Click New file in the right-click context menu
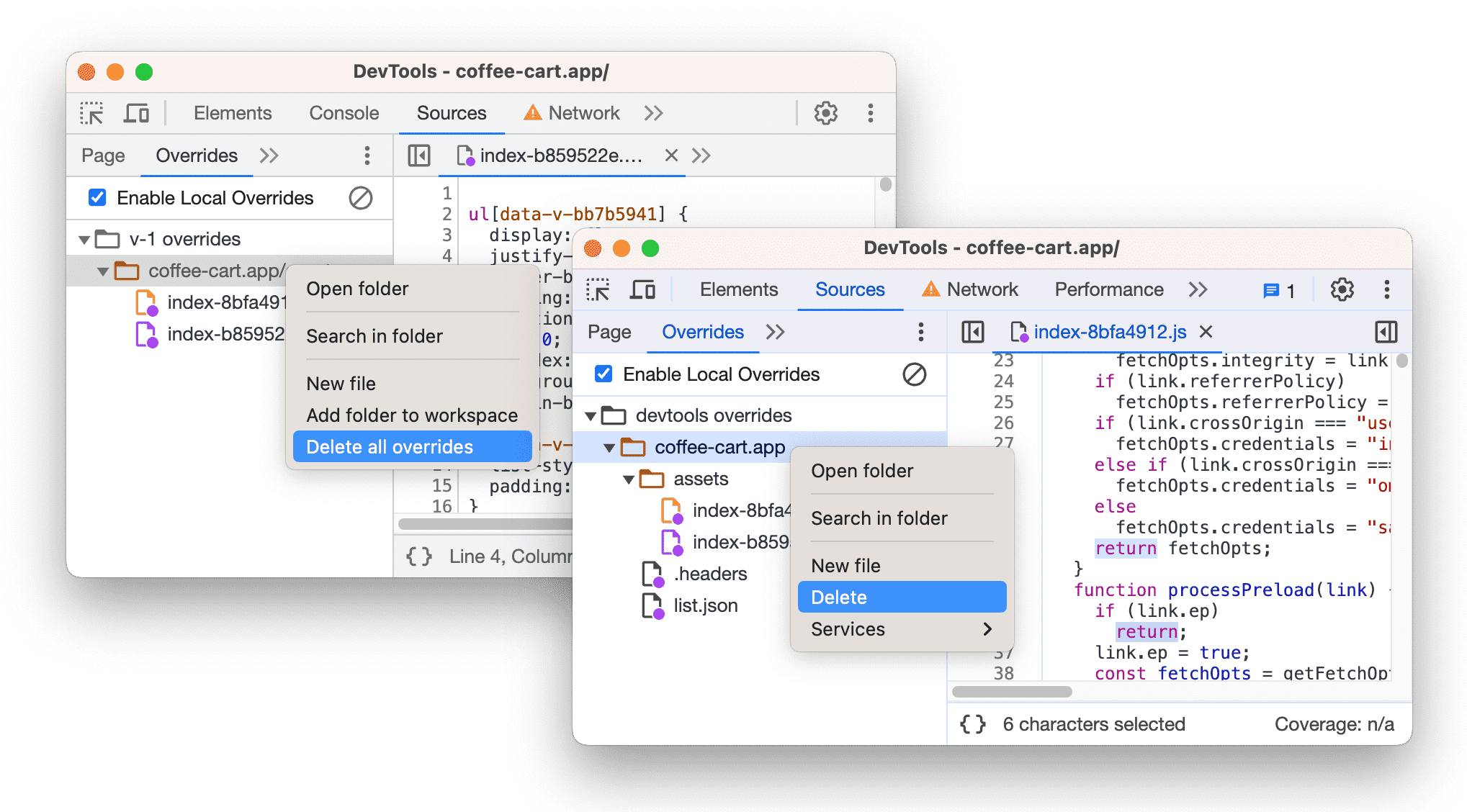1467x812 pixels. [848, 564]
